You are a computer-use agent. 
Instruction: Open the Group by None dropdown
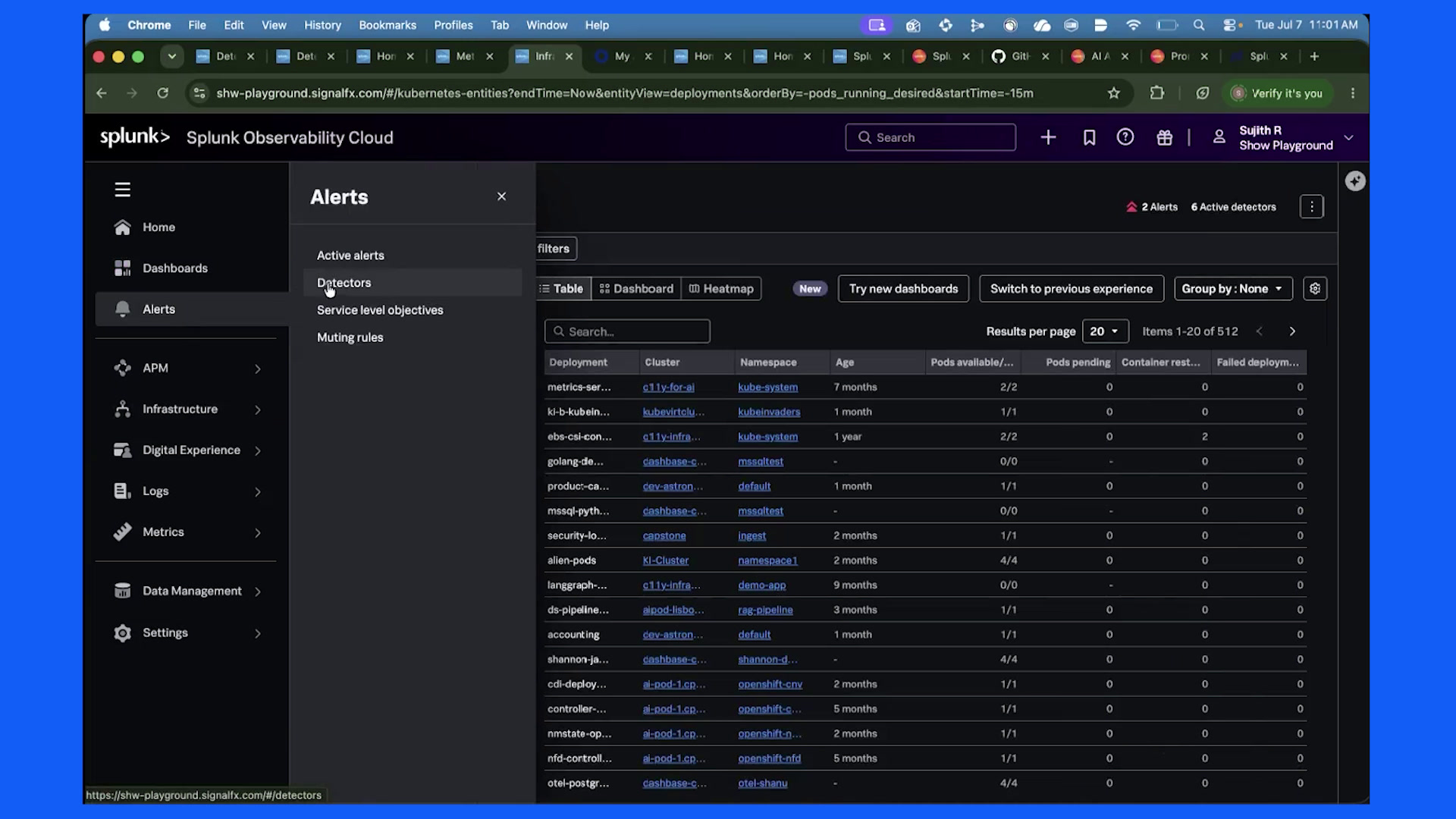coord(1233,289)
